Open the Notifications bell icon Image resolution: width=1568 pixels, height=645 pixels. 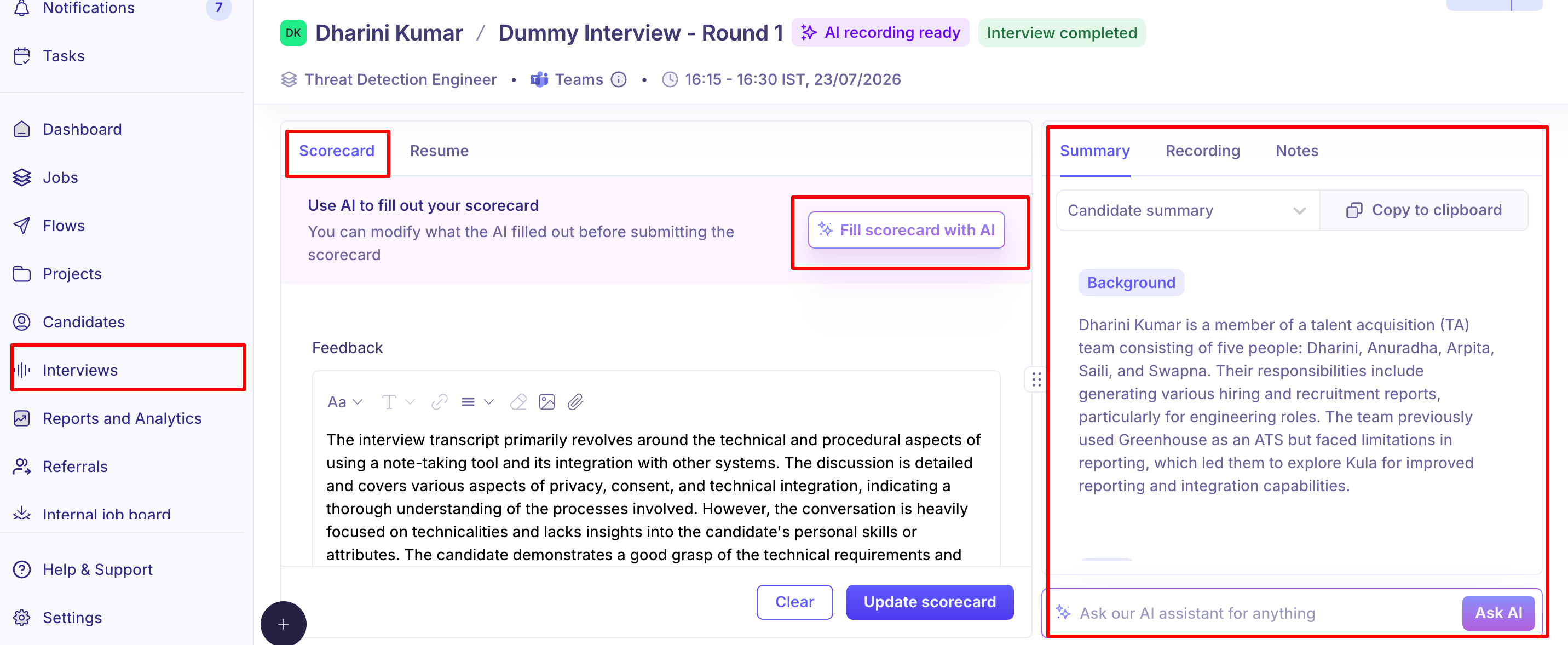click(22, 8)
